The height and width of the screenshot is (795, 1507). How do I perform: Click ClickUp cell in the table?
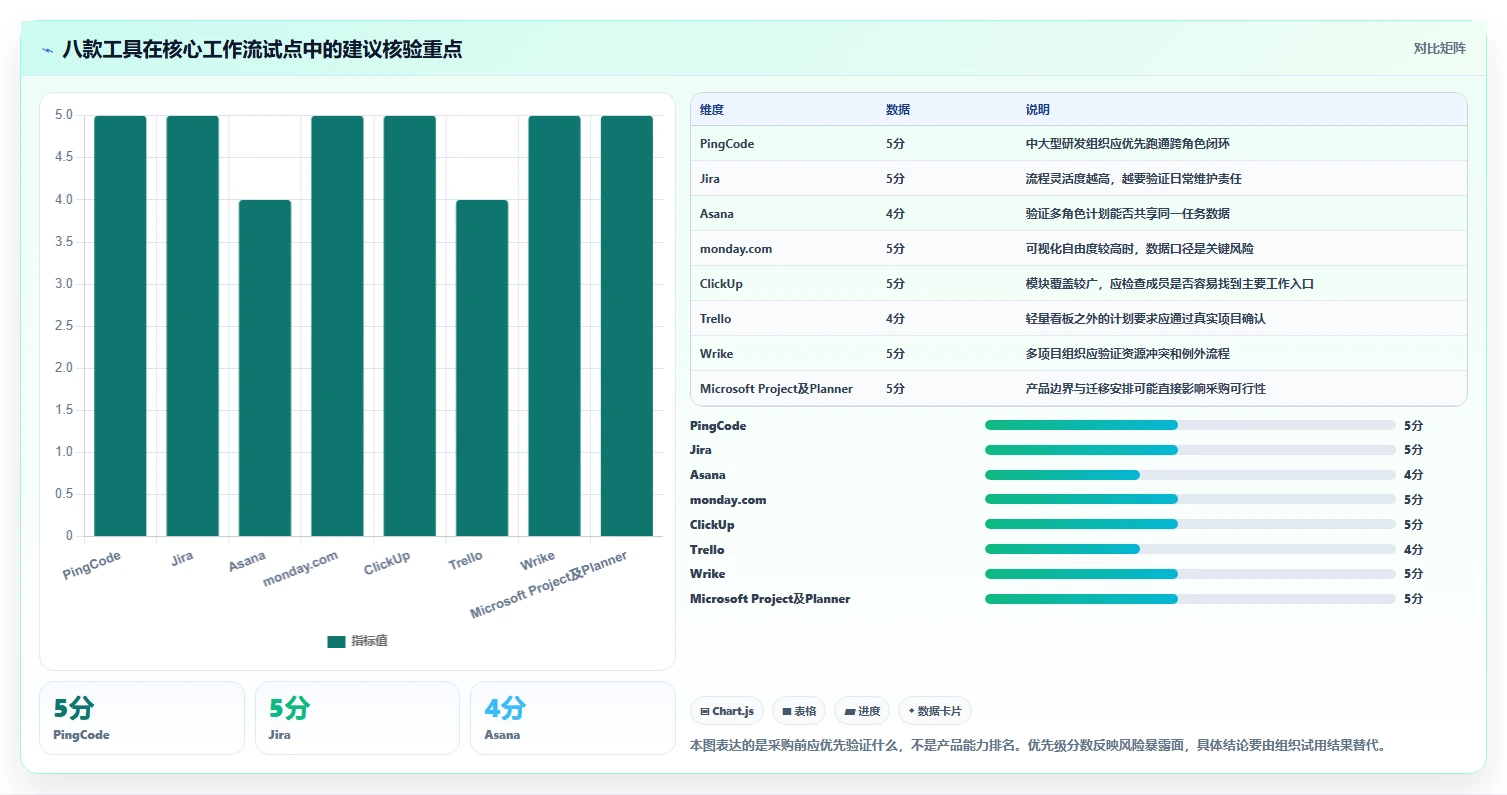721,284
